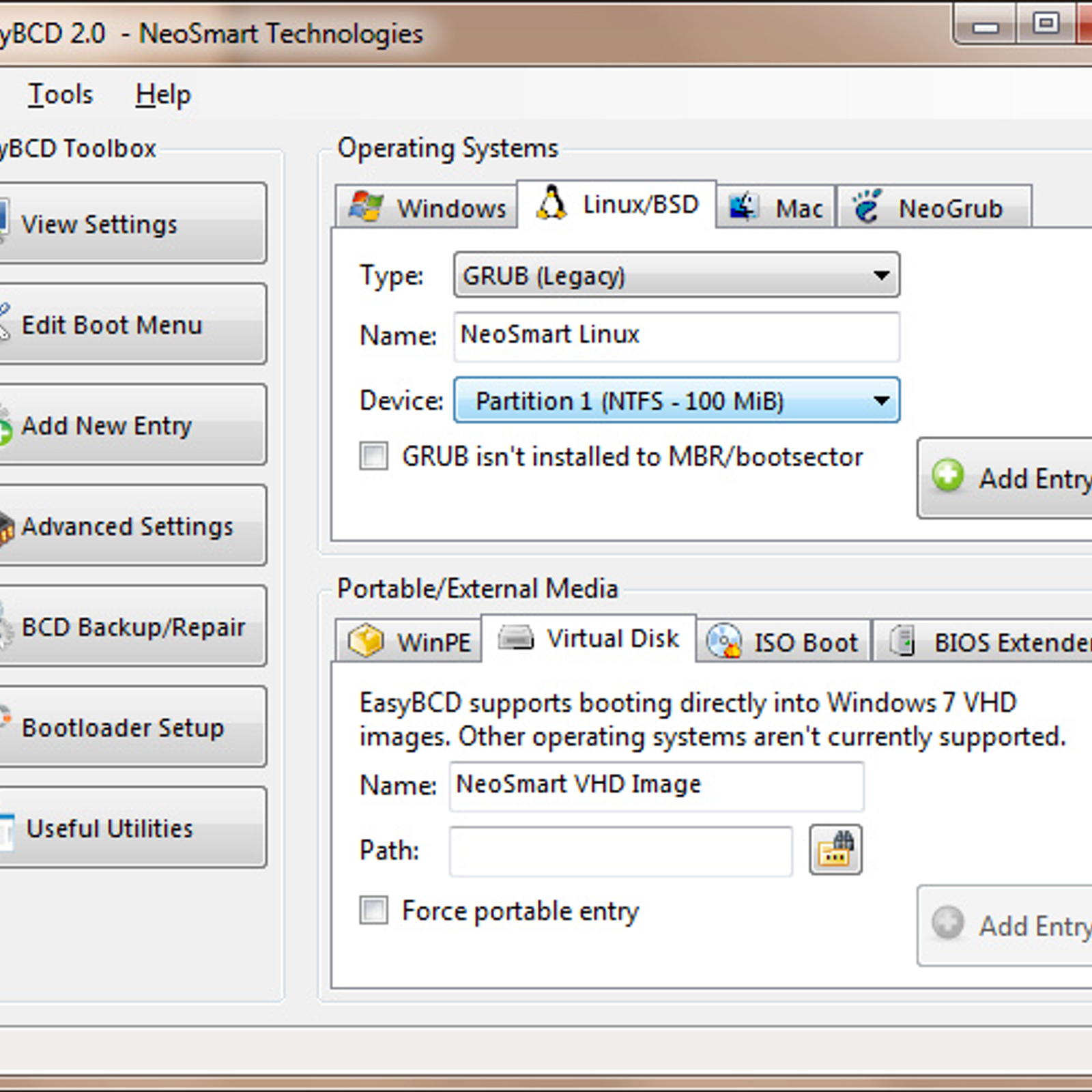Click the empty Path field

(x=620, y=850)
